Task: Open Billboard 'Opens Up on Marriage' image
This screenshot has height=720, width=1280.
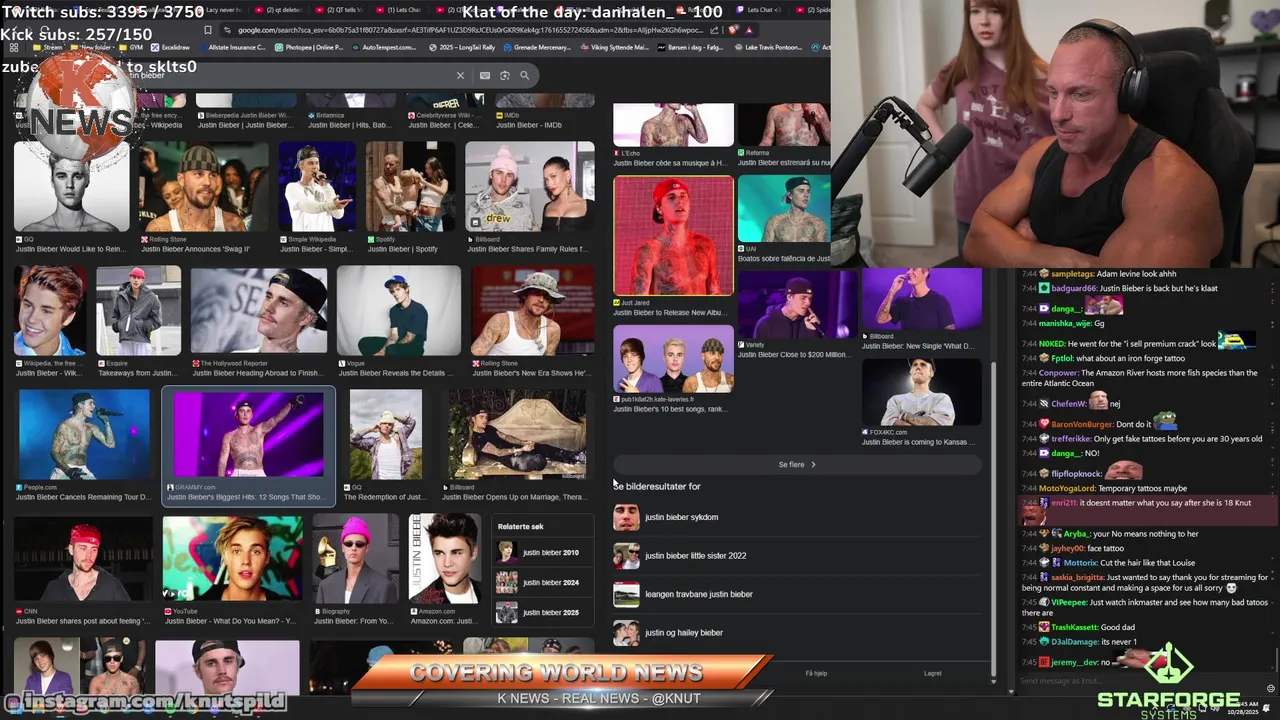Action: tap(516, 434)
